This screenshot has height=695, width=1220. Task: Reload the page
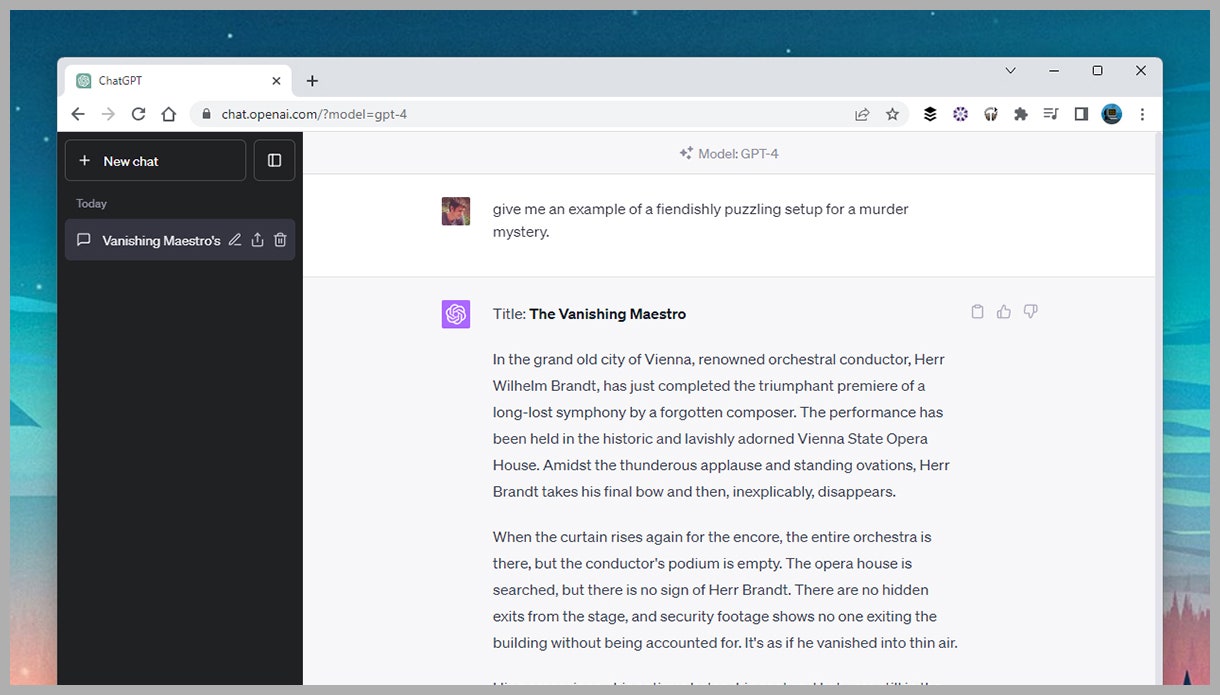(138, 114)
